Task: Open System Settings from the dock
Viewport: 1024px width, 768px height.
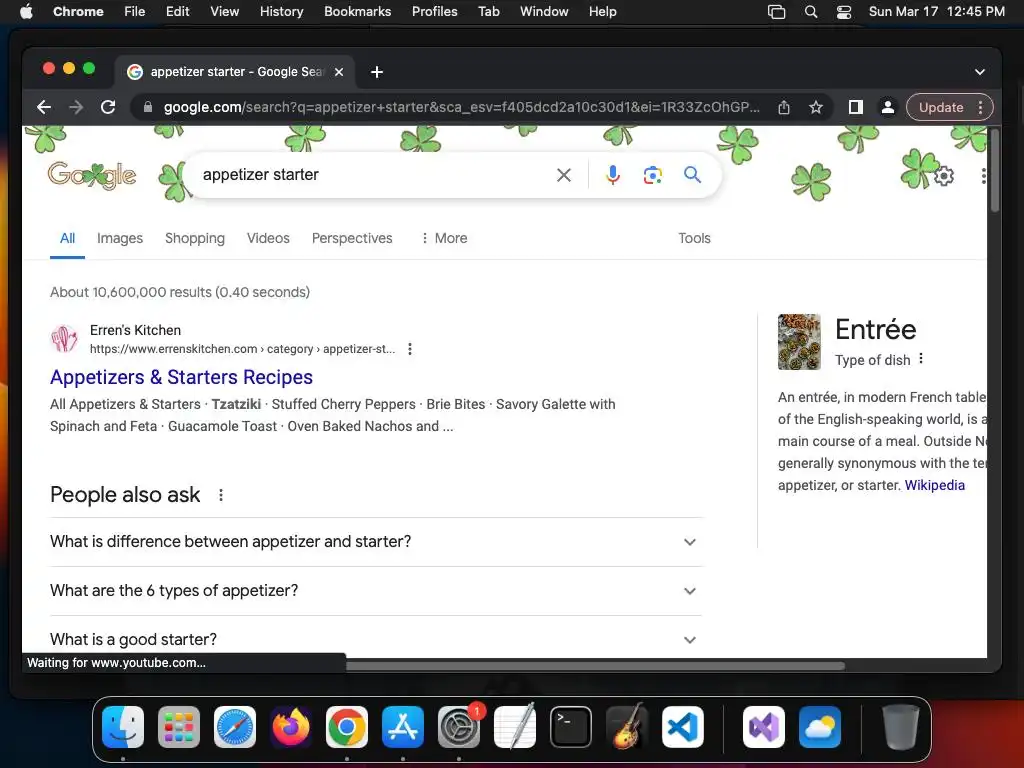Action: (x=459, y=727)
